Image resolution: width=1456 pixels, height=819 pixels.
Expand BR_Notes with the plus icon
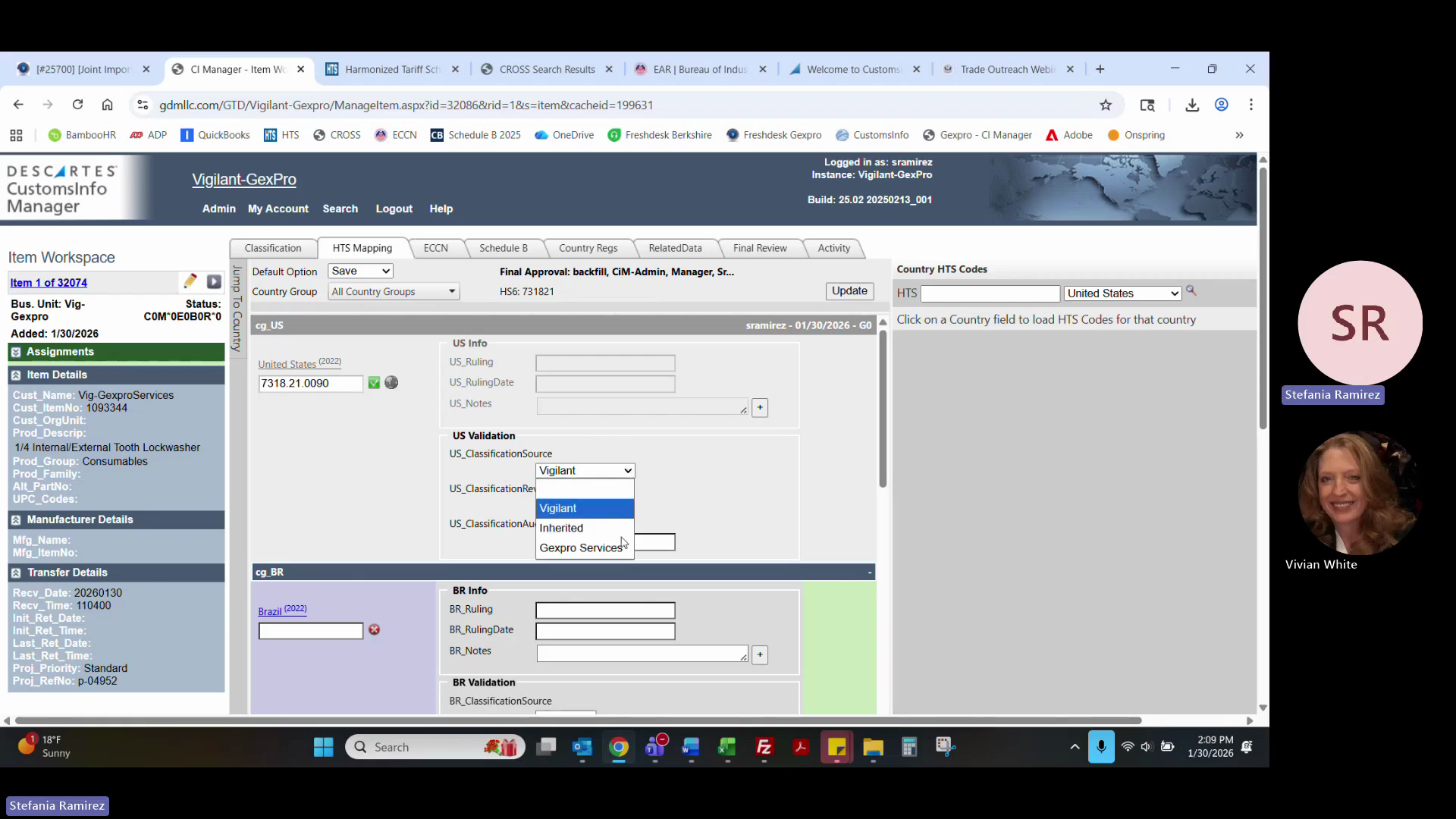point(760,655)
